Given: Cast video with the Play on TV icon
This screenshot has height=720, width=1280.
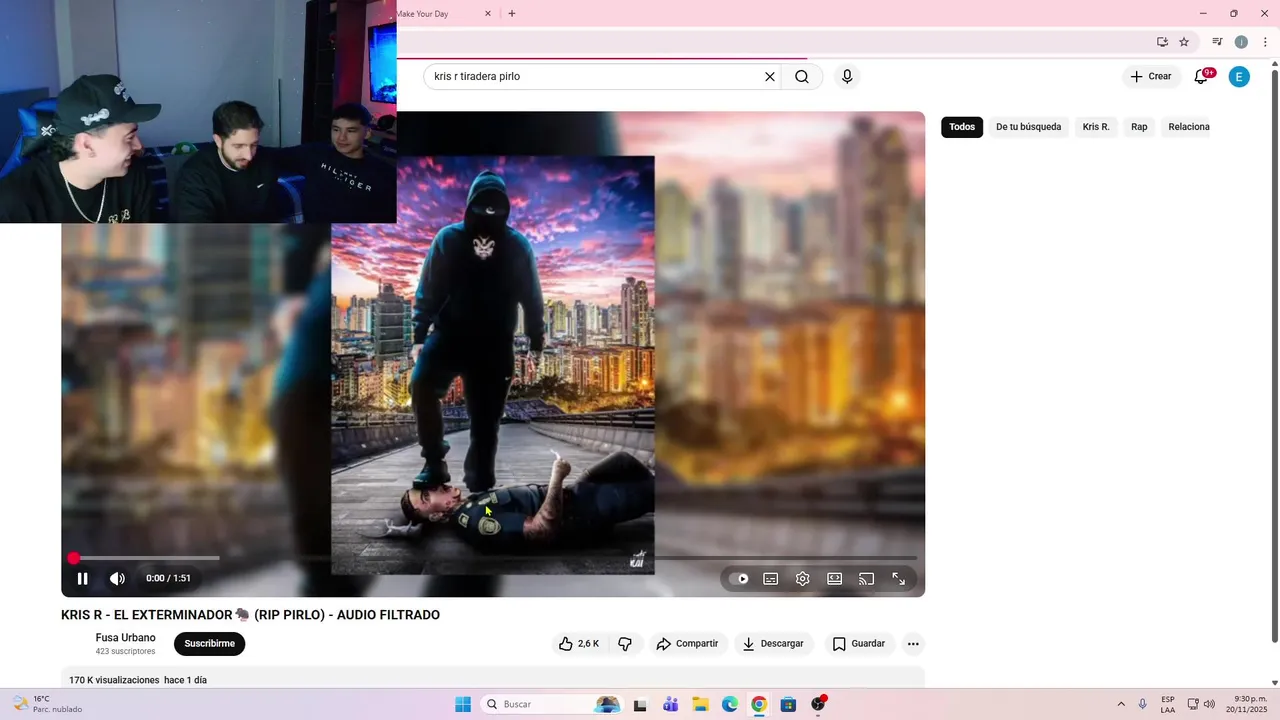Looking at the screenshot, I should coord(867,578).
